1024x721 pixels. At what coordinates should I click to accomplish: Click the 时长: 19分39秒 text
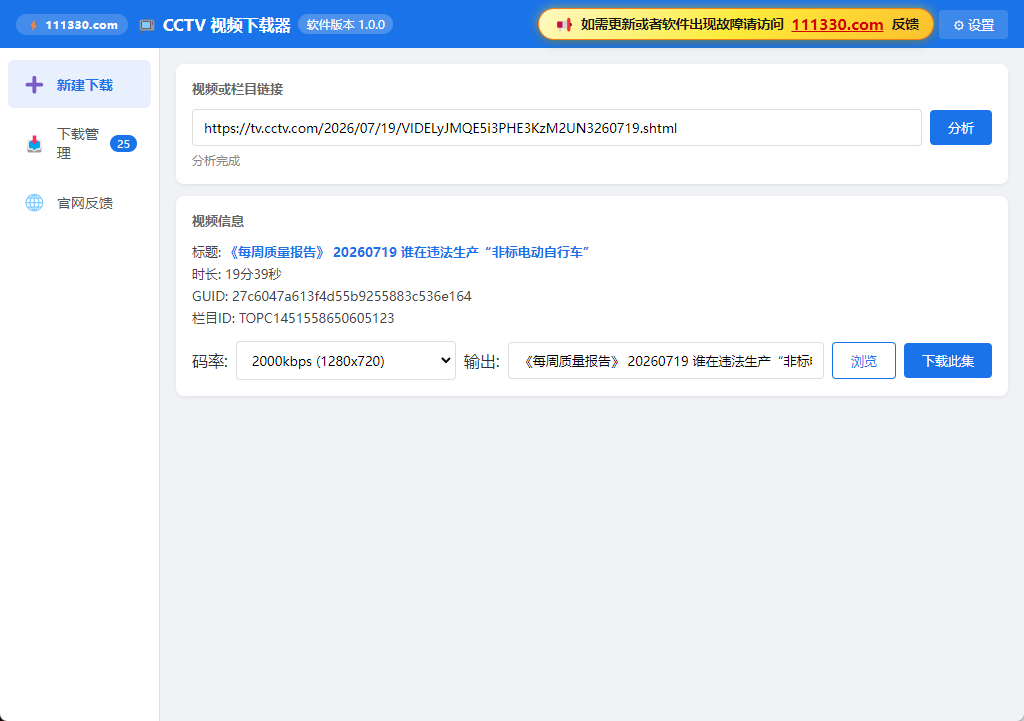coord(236,274)
